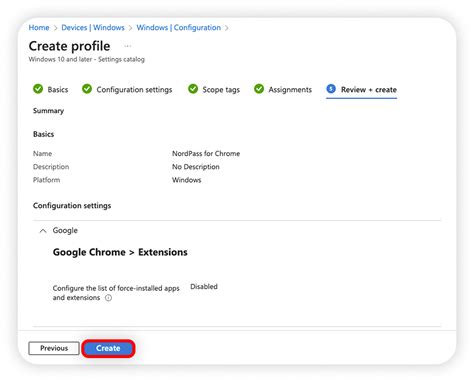Click the green checkmark beside Scope tags
474x382 pixels.
click(193, 89)
